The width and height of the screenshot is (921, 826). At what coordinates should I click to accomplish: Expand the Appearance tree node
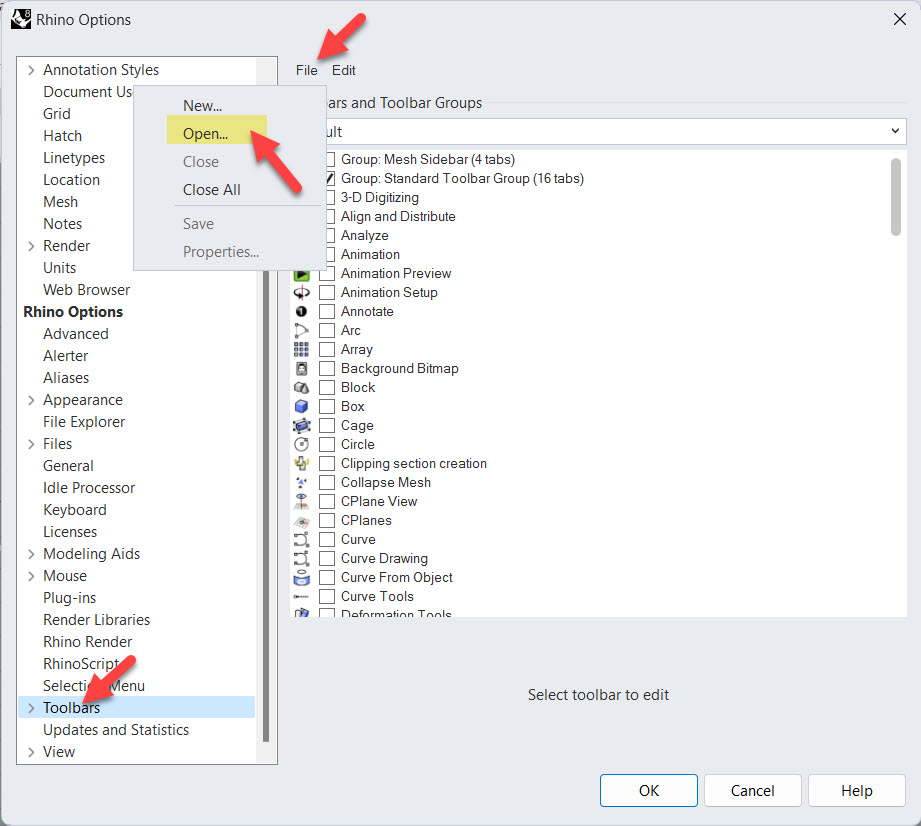pos(31,400)
